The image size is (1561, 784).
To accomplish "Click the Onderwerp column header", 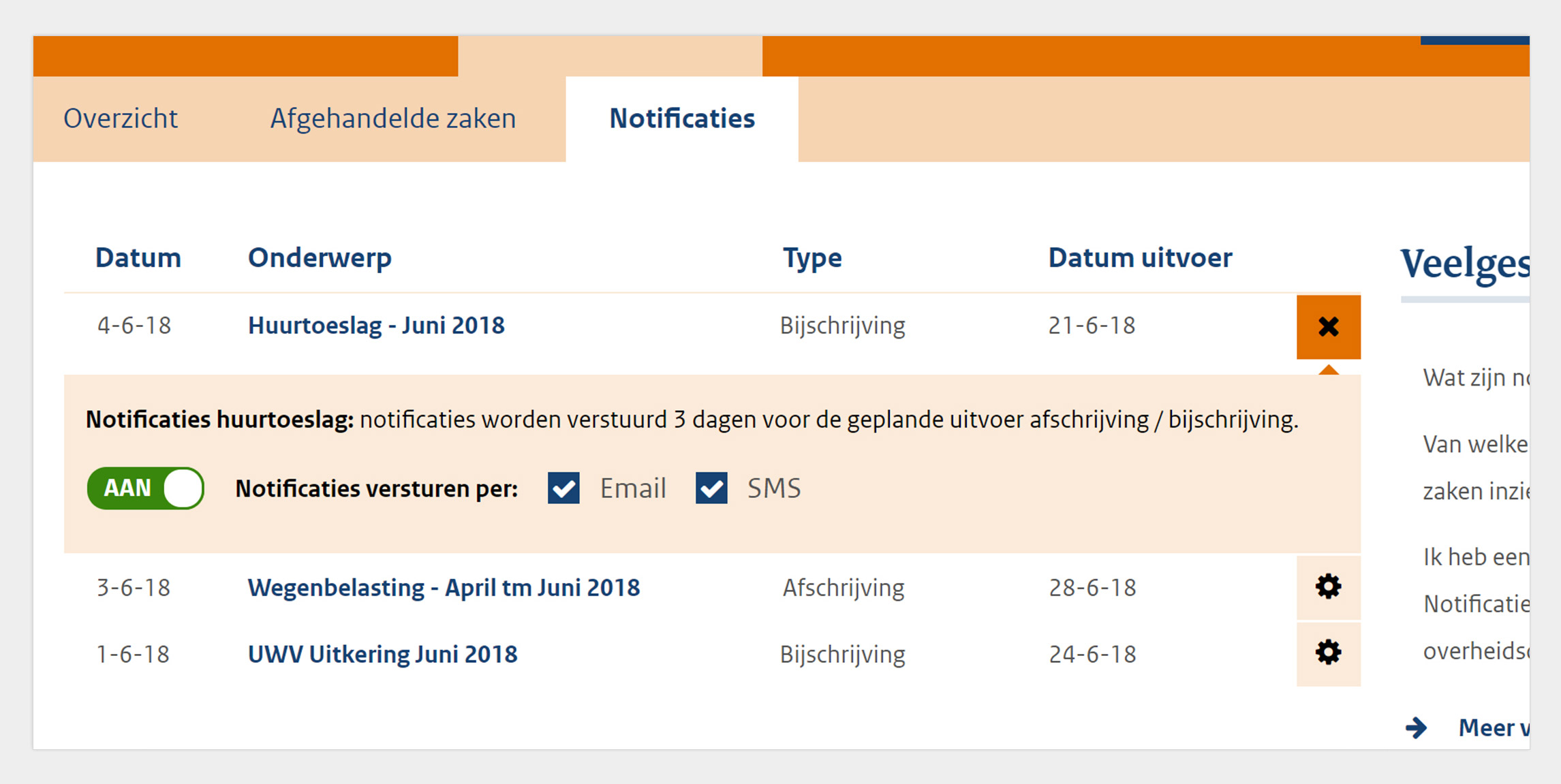I will 320,258.
